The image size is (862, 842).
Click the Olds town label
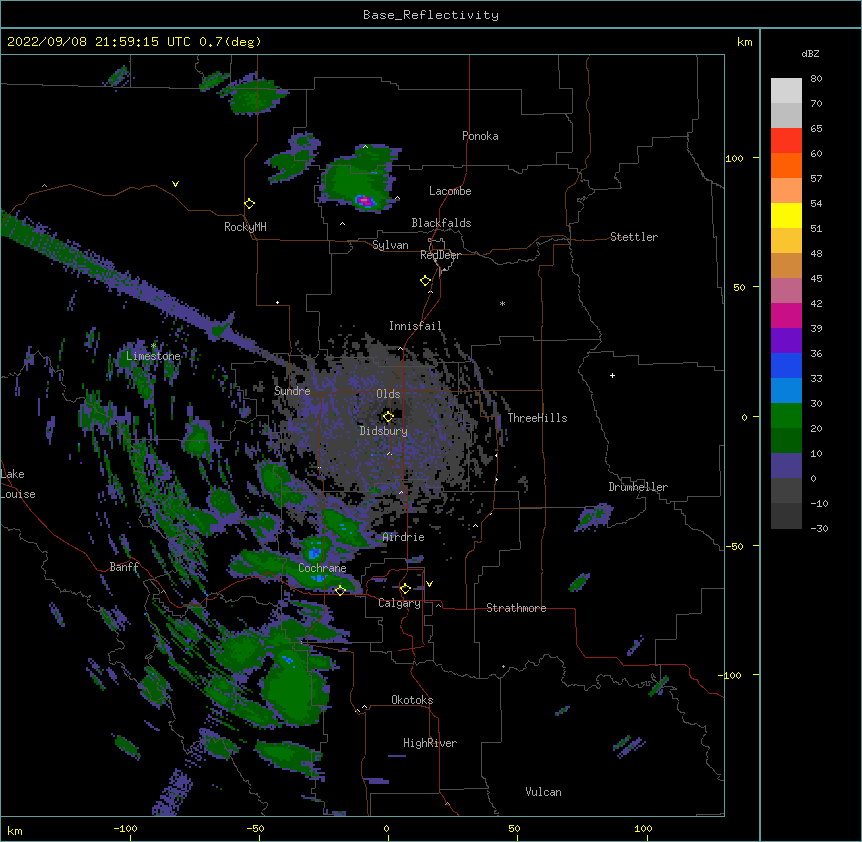(x=388, y=394)
